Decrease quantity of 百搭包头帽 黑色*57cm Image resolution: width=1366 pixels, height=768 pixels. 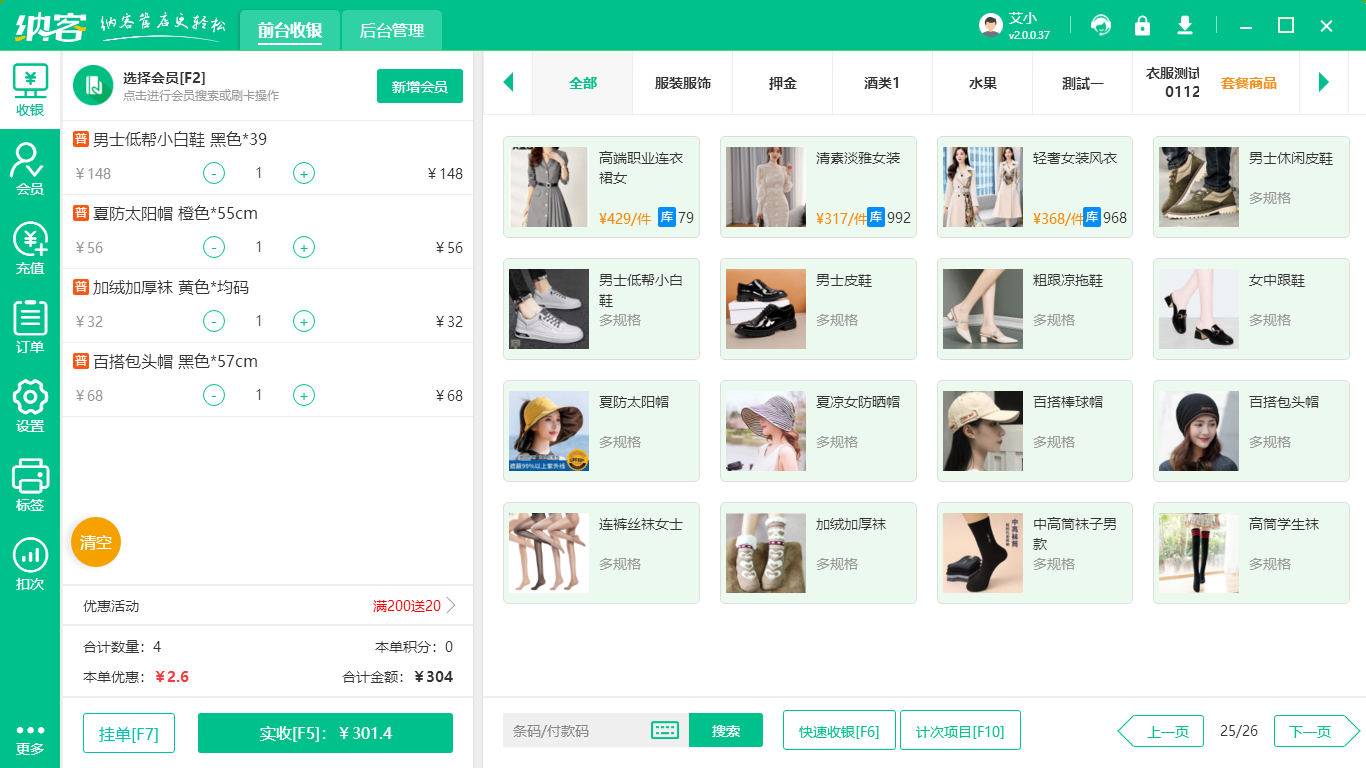(214, 395)
